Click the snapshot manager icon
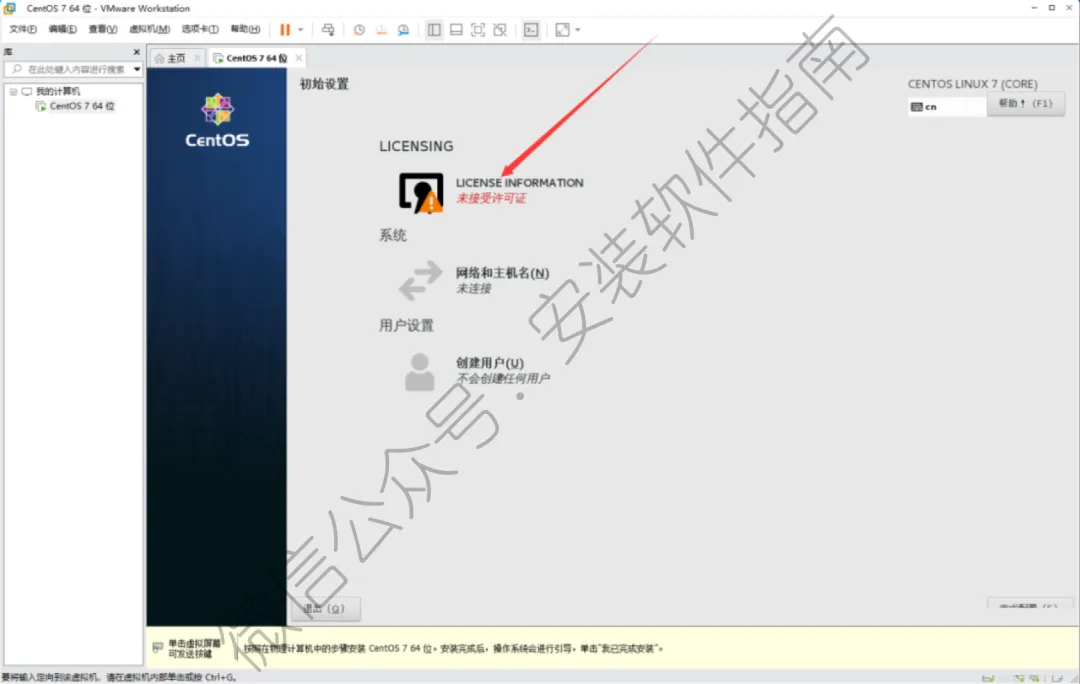This screenshot has height=684, width=1080. [403, 30]
